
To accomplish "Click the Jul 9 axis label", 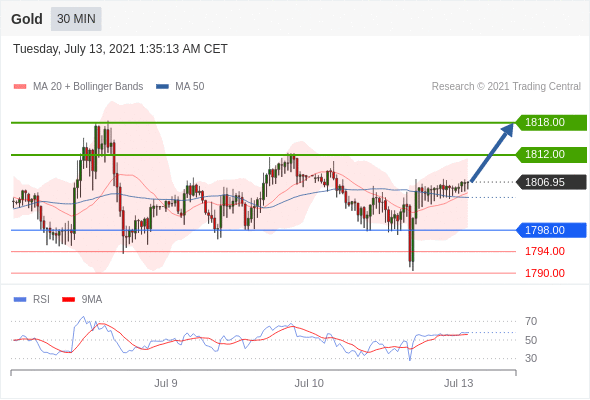I will click(166, 383).
